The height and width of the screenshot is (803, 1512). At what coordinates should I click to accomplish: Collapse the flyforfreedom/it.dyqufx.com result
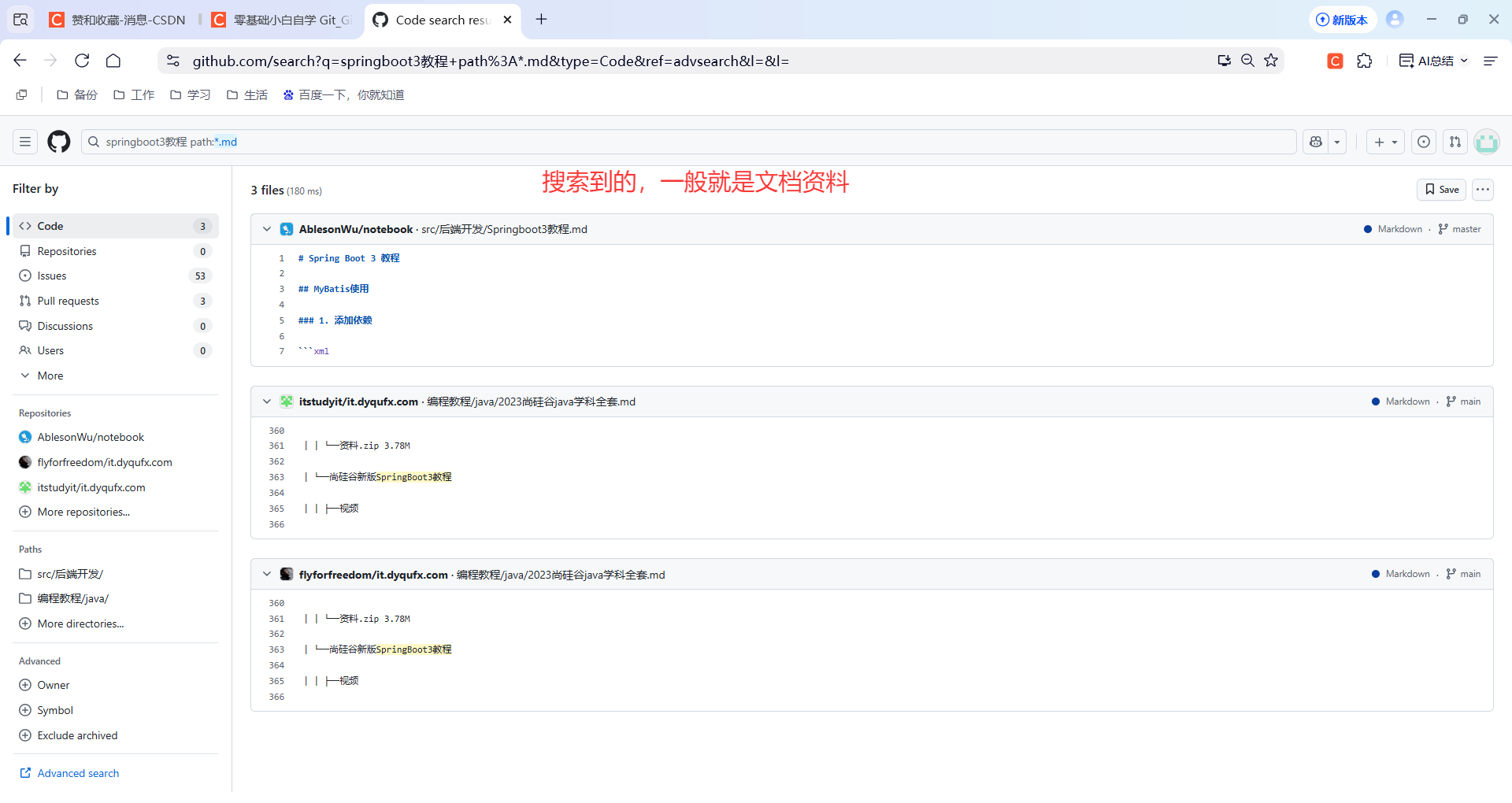pyautogui.click(x=267, y=575)
